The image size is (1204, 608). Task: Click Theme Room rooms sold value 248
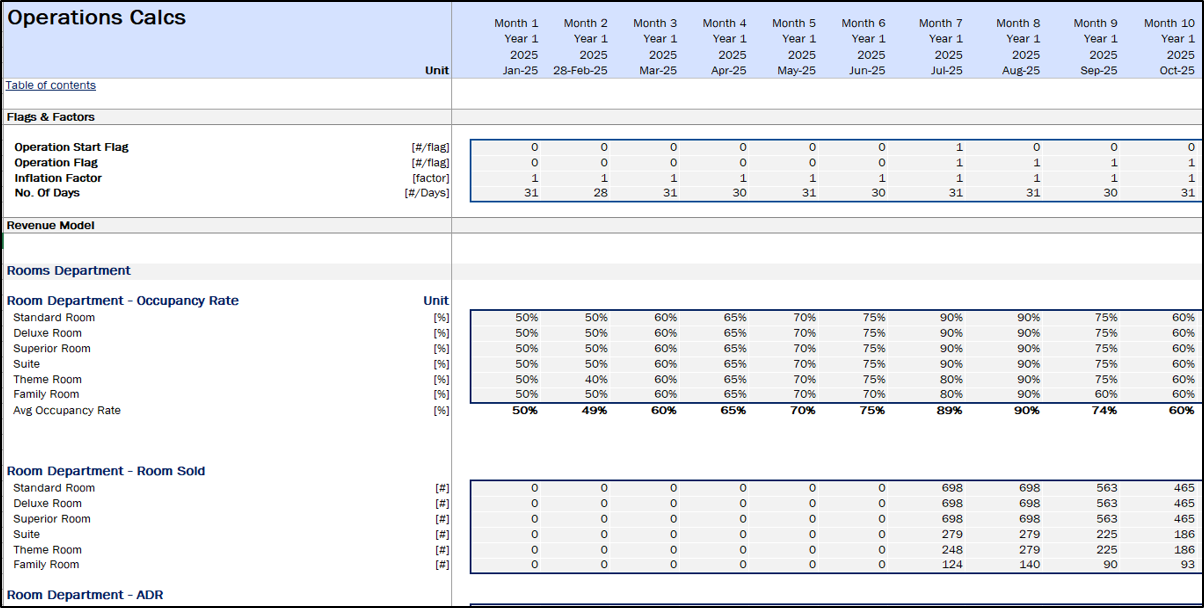(952, 550)
